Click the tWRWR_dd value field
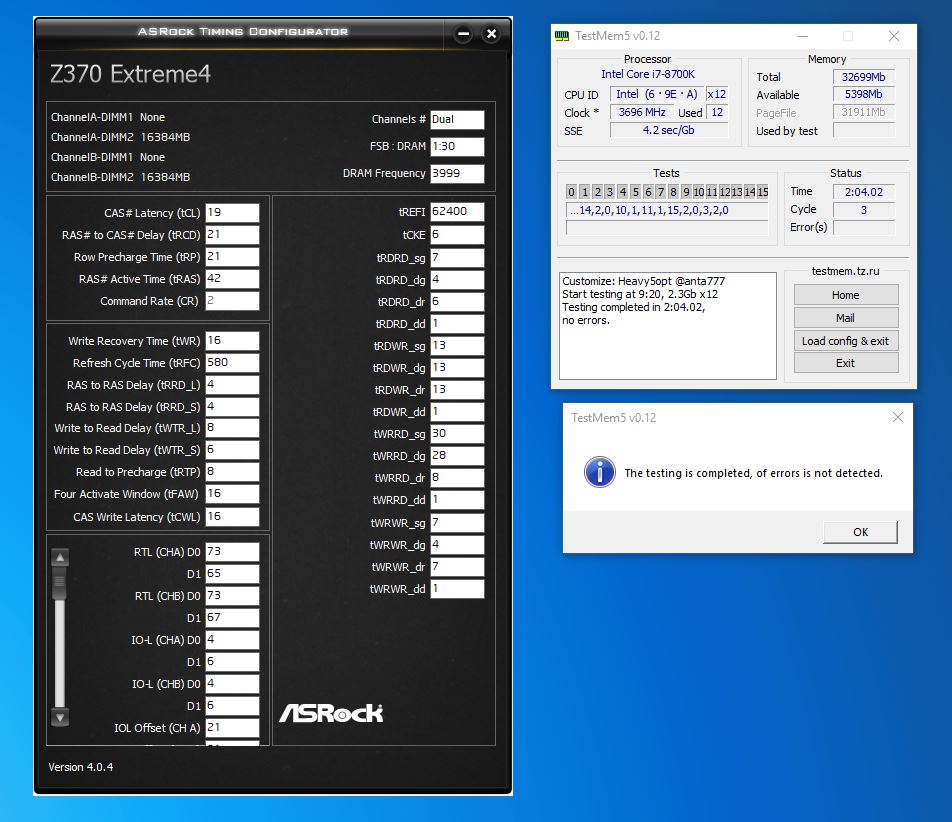Viewport: 952px width, 822px height. 457,589
